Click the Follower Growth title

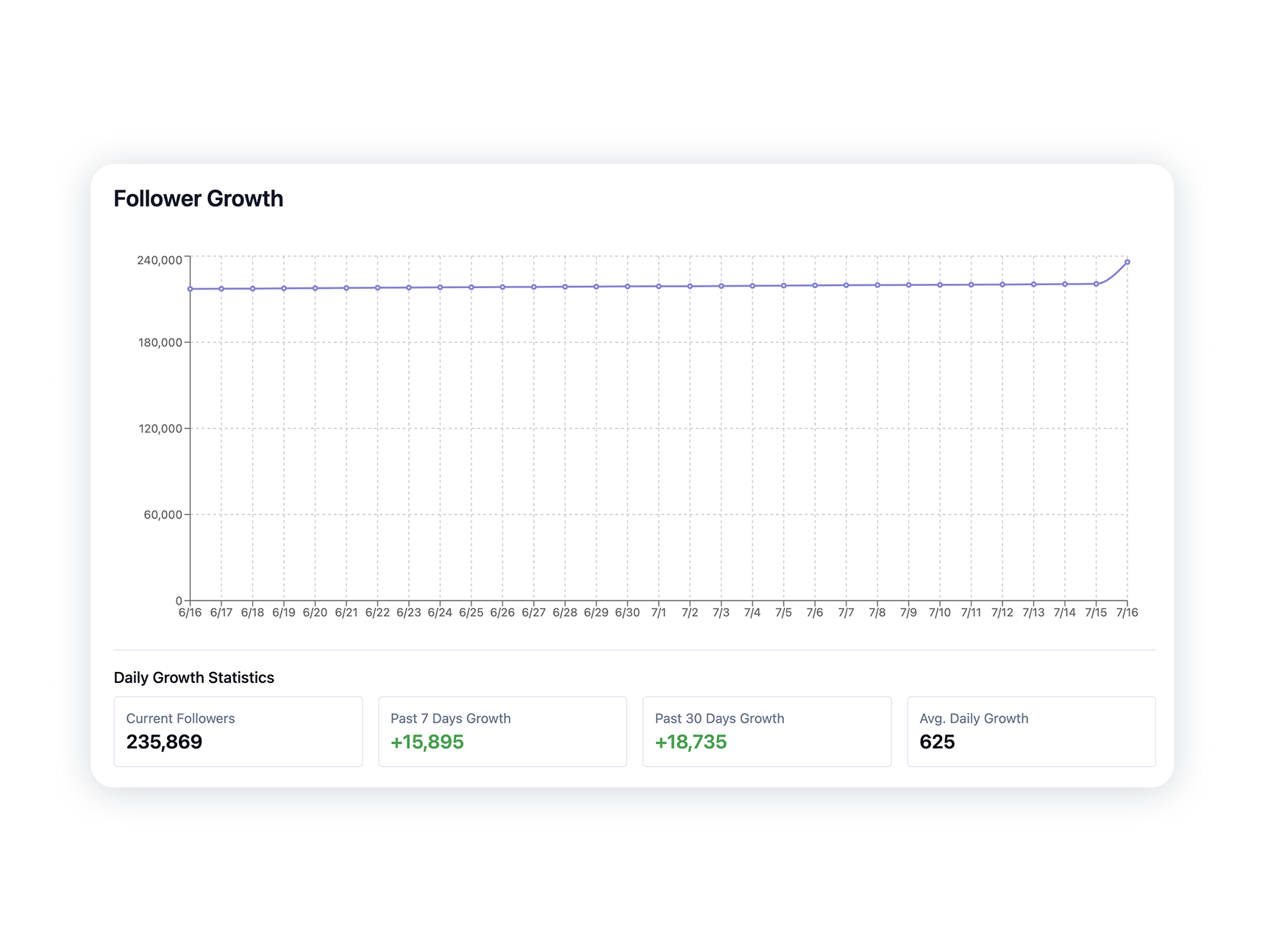tap(198, 198)
